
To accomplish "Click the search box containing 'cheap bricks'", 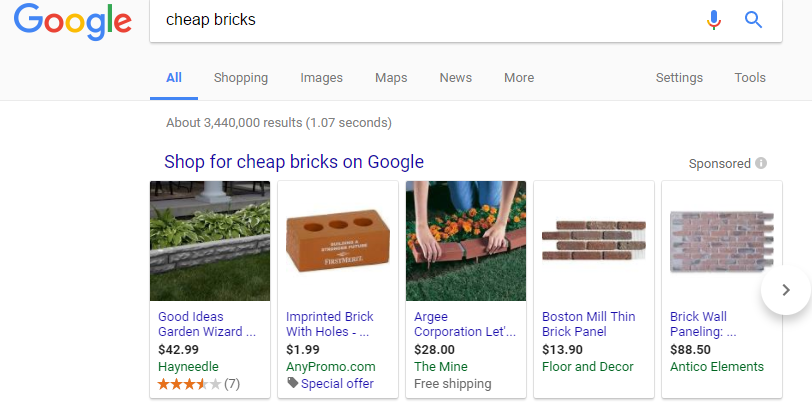I will (x=420, y=20).
